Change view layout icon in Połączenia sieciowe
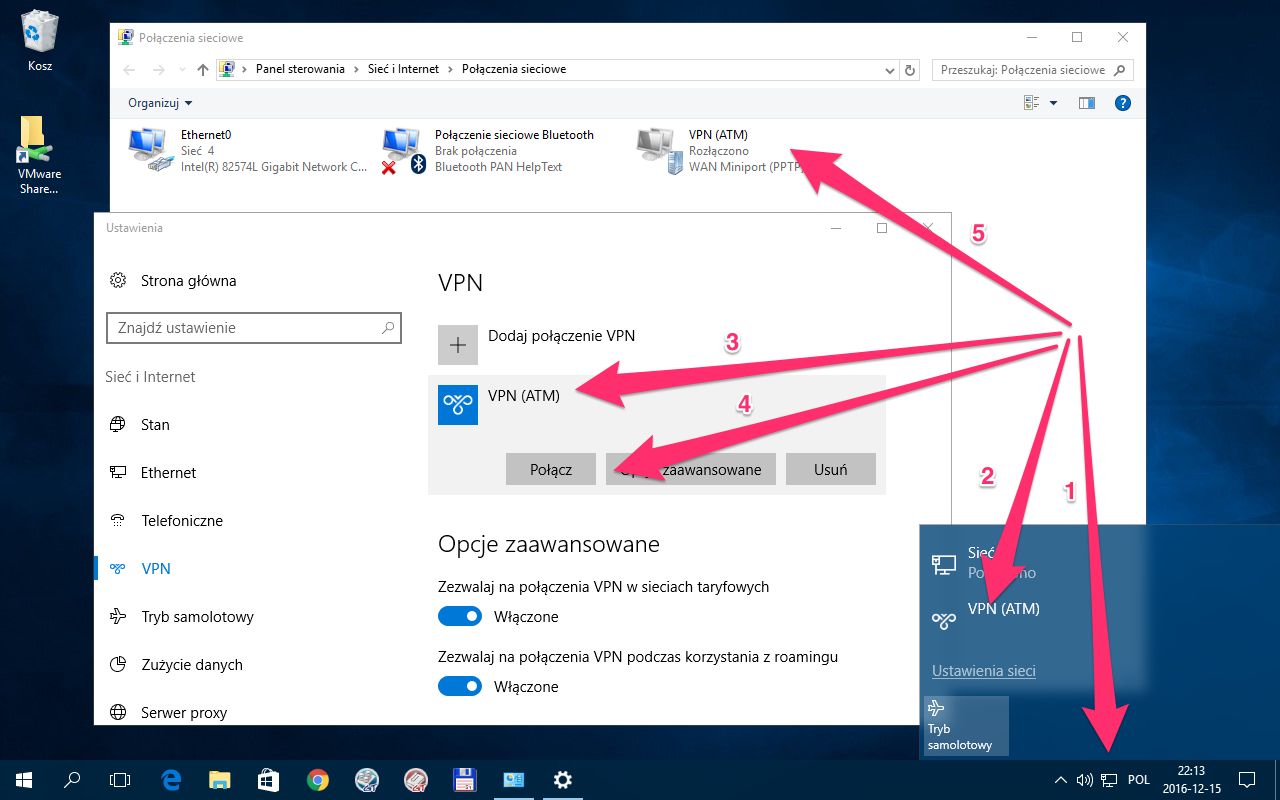 pyautogui.click(x=1033, y=103)
